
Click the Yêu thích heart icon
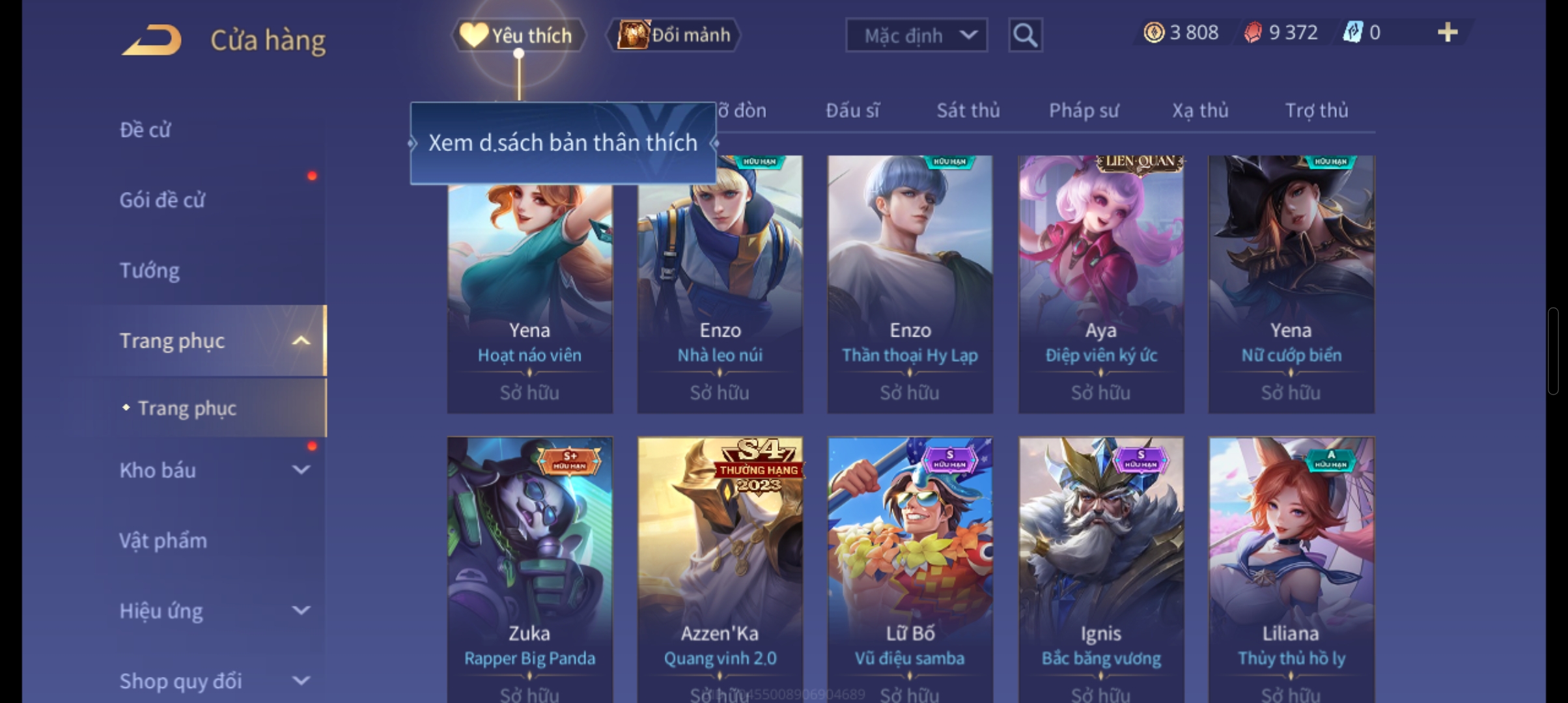pyautogui.click(x=473, y=35)
